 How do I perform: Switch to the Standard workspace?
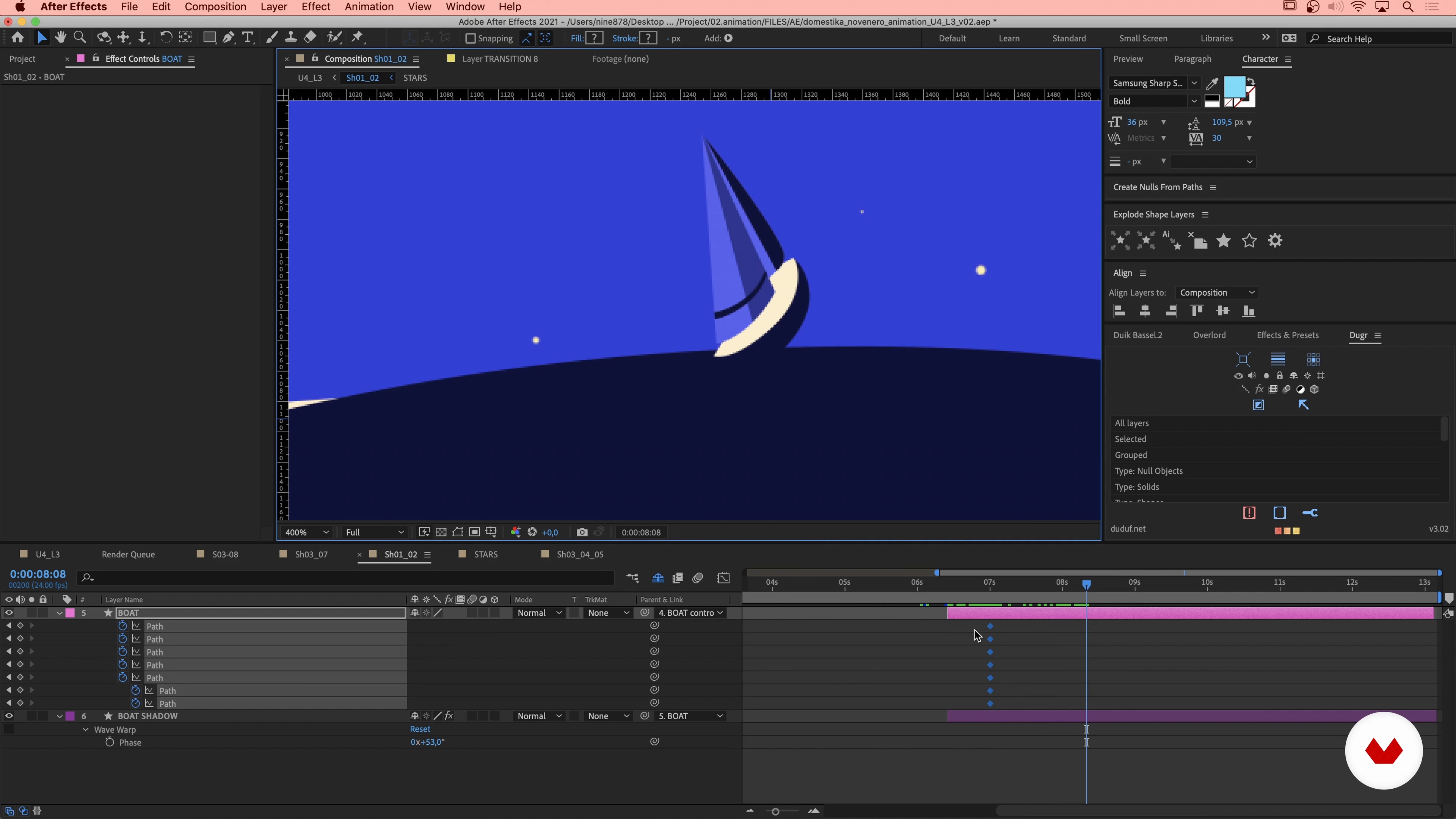1069,38
